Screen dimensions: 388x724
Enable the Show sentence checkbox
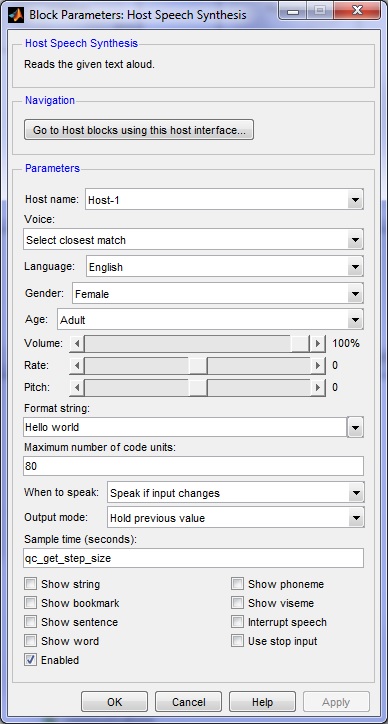click(30, 622)
